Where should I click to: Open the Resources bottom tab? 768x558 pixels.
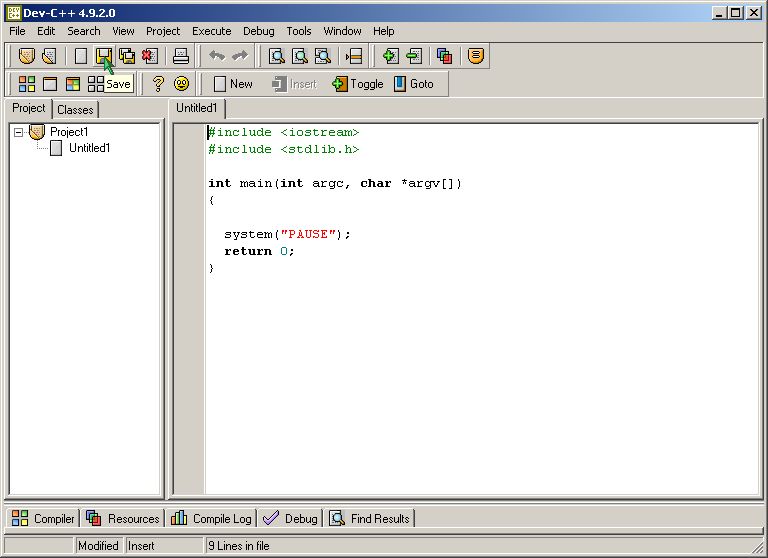click(x=122, y=518)
